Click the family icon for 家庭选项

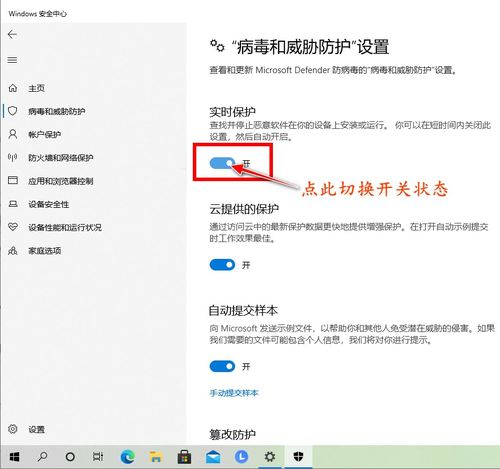pos(13,250)
